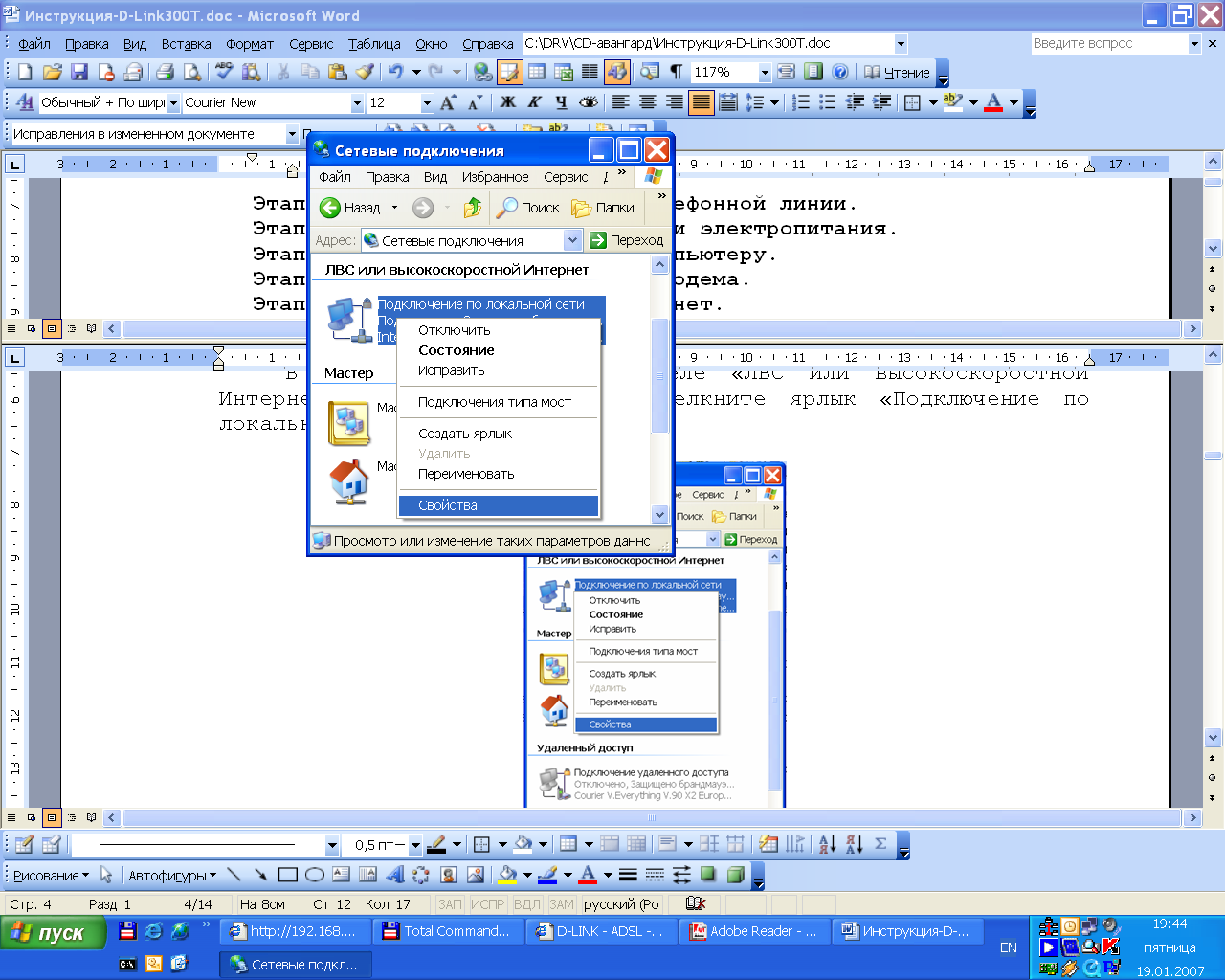
Task: Choose Состояние in the context menu
Action: pyautogui.click(x=498, y=350)
